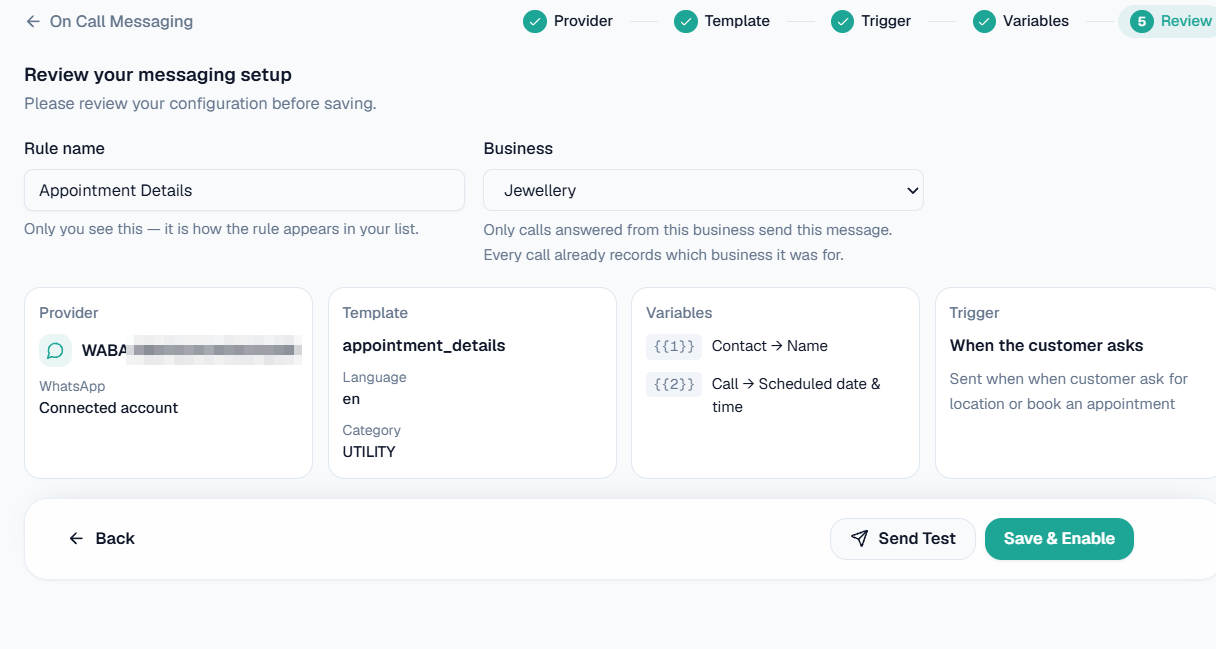Click the appointment_details template name
This screenshot has width=1216, height=649.
pos(424,346)
